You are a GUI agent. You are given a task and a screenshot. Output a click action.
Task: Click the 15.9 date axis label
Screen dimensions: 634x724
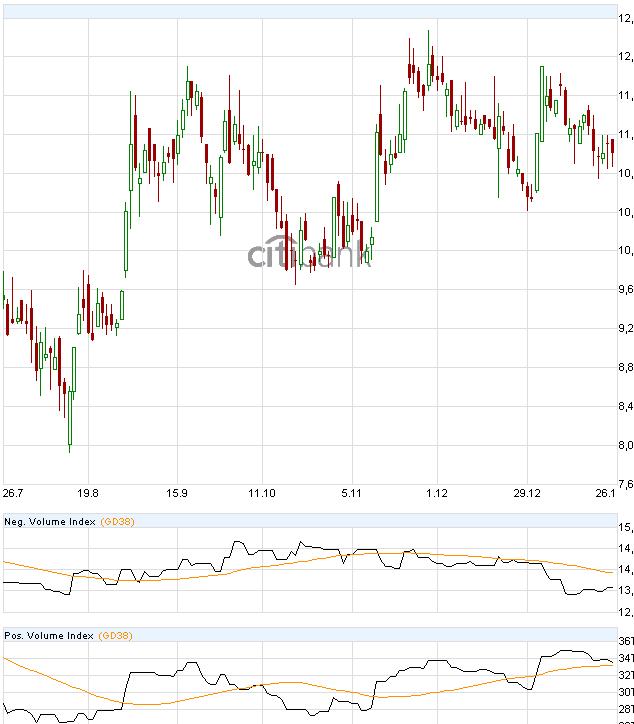(176, 493)
